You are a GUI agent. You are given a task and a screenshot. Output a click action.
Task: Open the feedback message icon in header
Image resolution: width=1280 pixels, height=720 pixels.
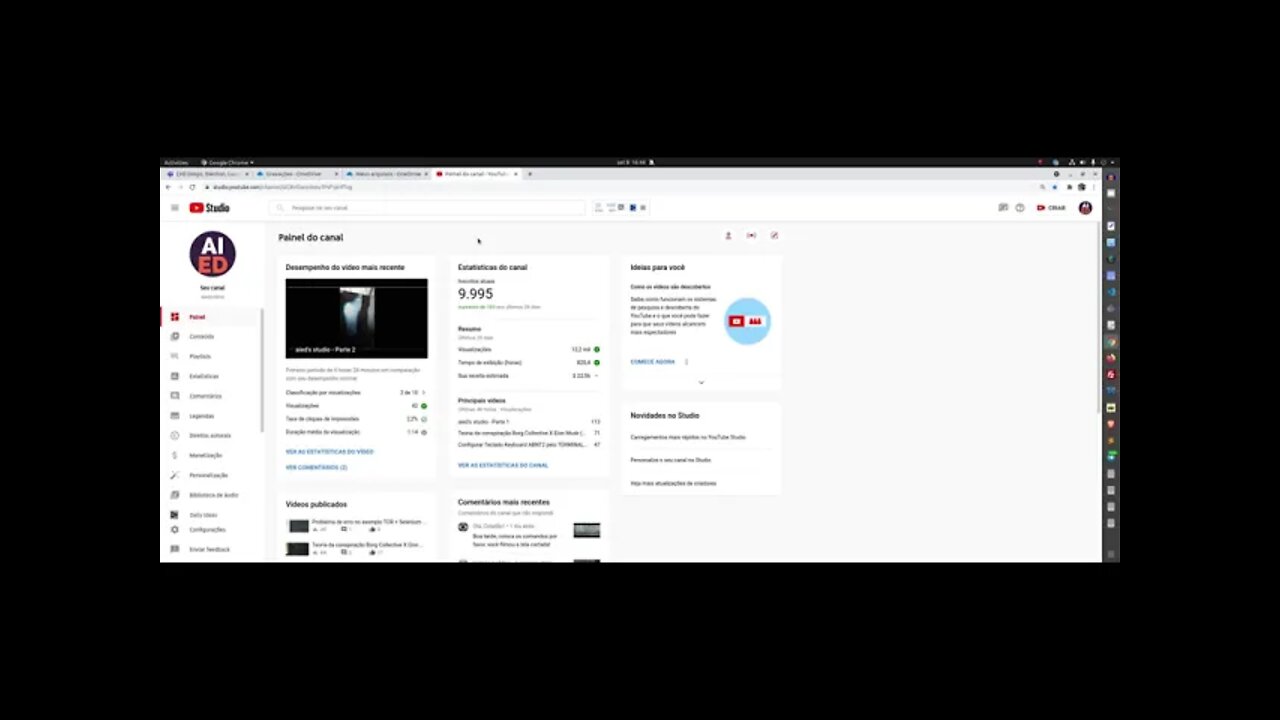point(1003,208)
